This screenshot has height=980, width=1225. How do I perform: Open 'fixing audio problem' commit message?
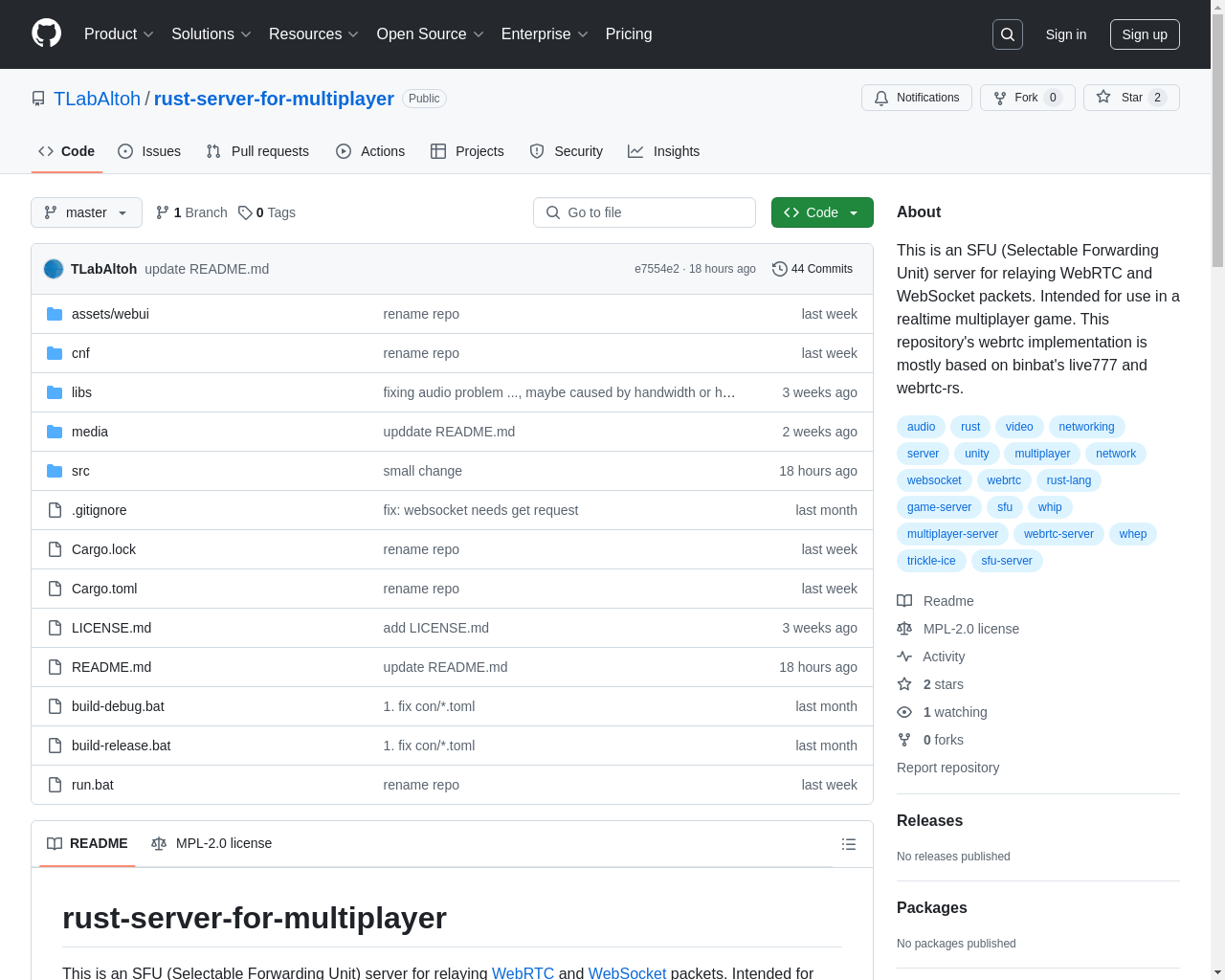pos(560,392)
